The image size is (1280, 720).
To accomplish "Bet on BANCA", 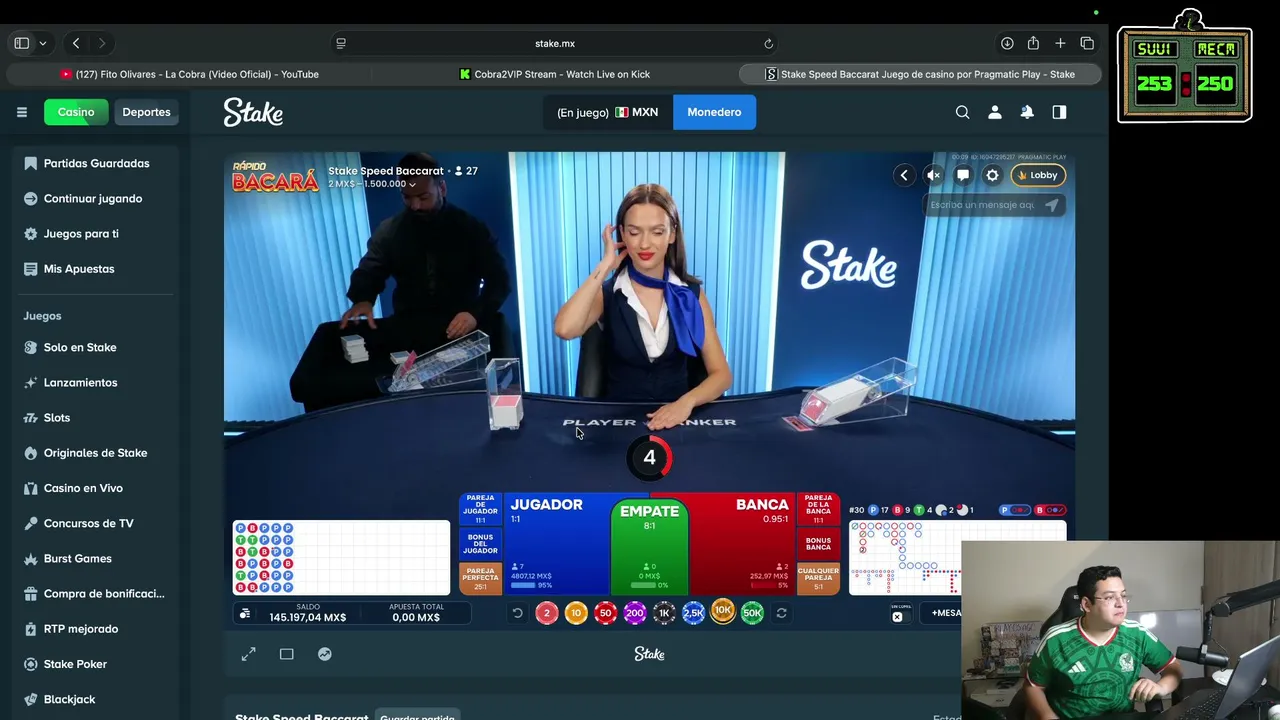I will 743,543.
